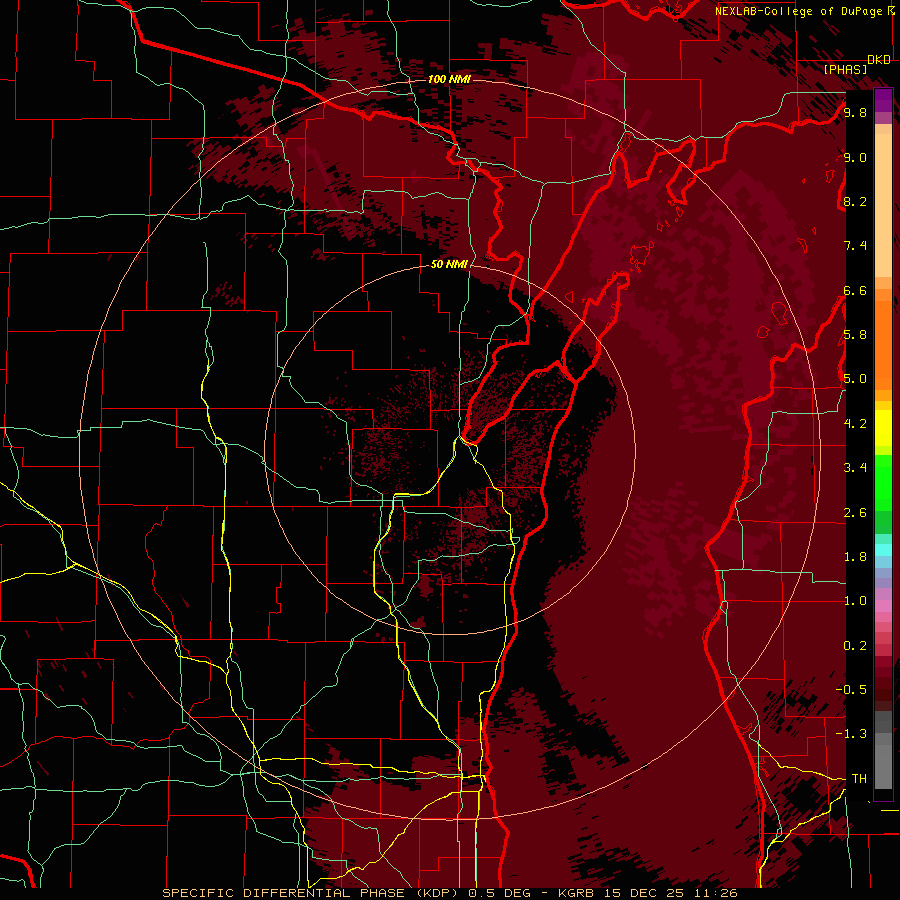Viewport: 900px width, 900px height.
Task: Click the 8.2 scale value
Action: coord(855,201)
